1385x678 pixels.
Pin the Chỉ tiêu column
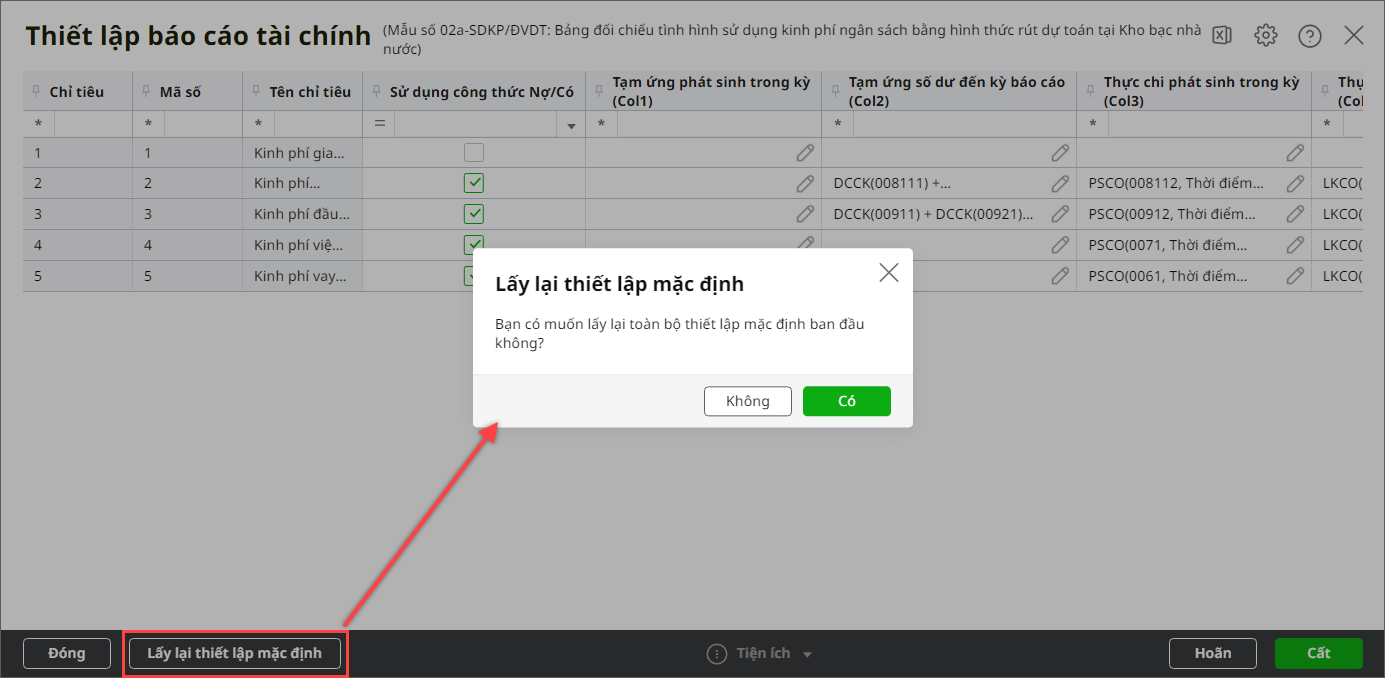pos(37,92)
